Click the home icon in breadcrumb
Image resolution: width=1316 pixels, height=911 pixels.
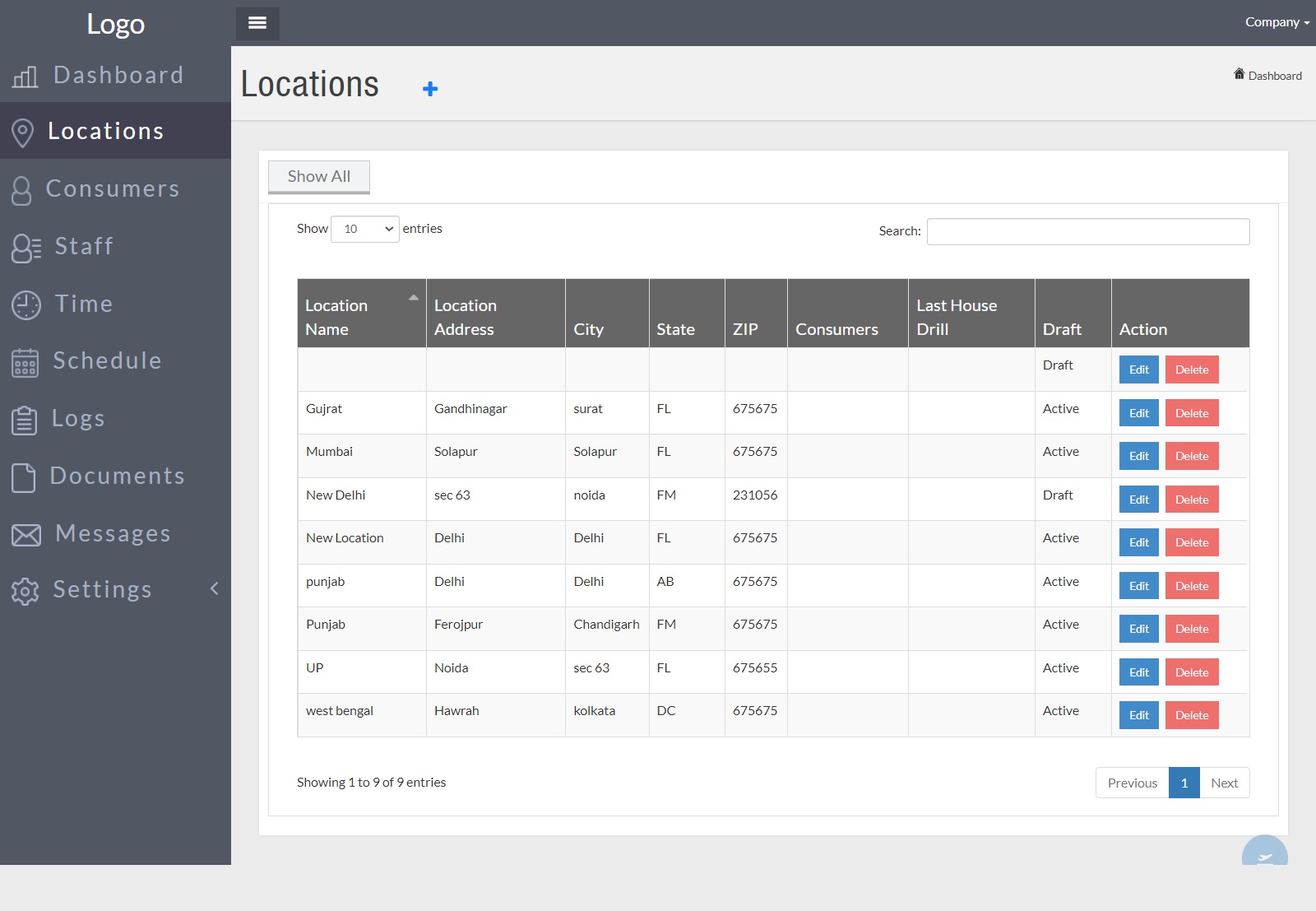tap(1239, 74)
